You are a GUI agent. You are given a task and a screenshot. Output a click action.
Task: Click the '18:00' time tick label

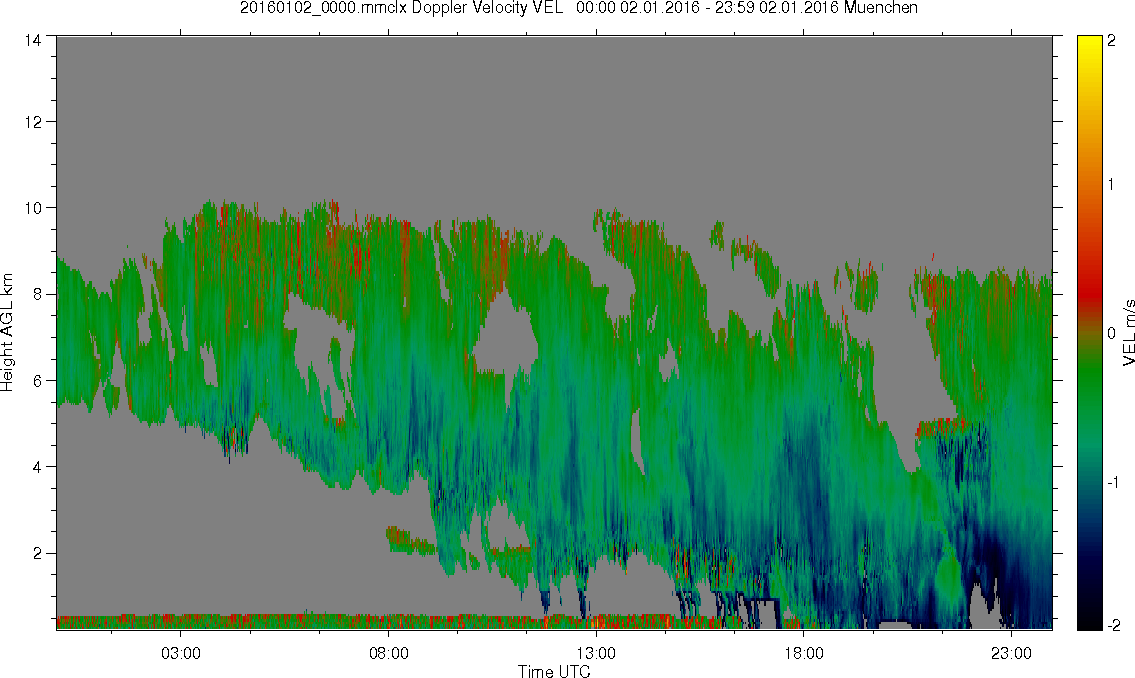804,653
